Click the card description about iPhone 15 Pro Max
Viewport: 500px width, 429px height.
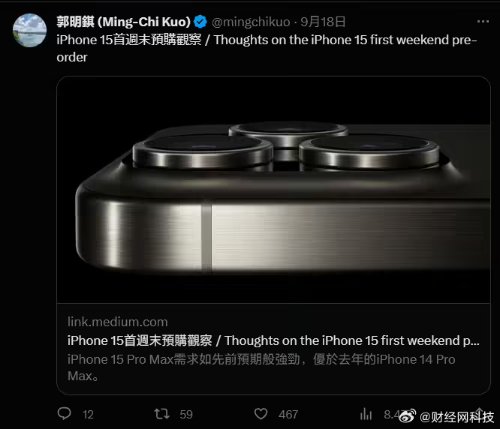coord(261,368)
